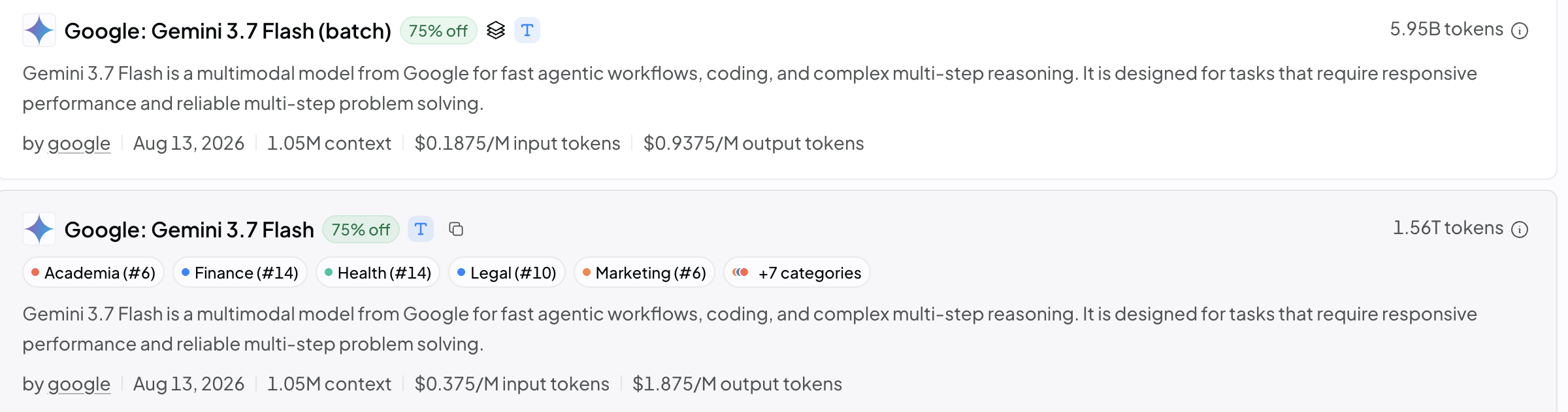
Task: Click $0.1875/M input tokens price
Action: coord(517,143)
